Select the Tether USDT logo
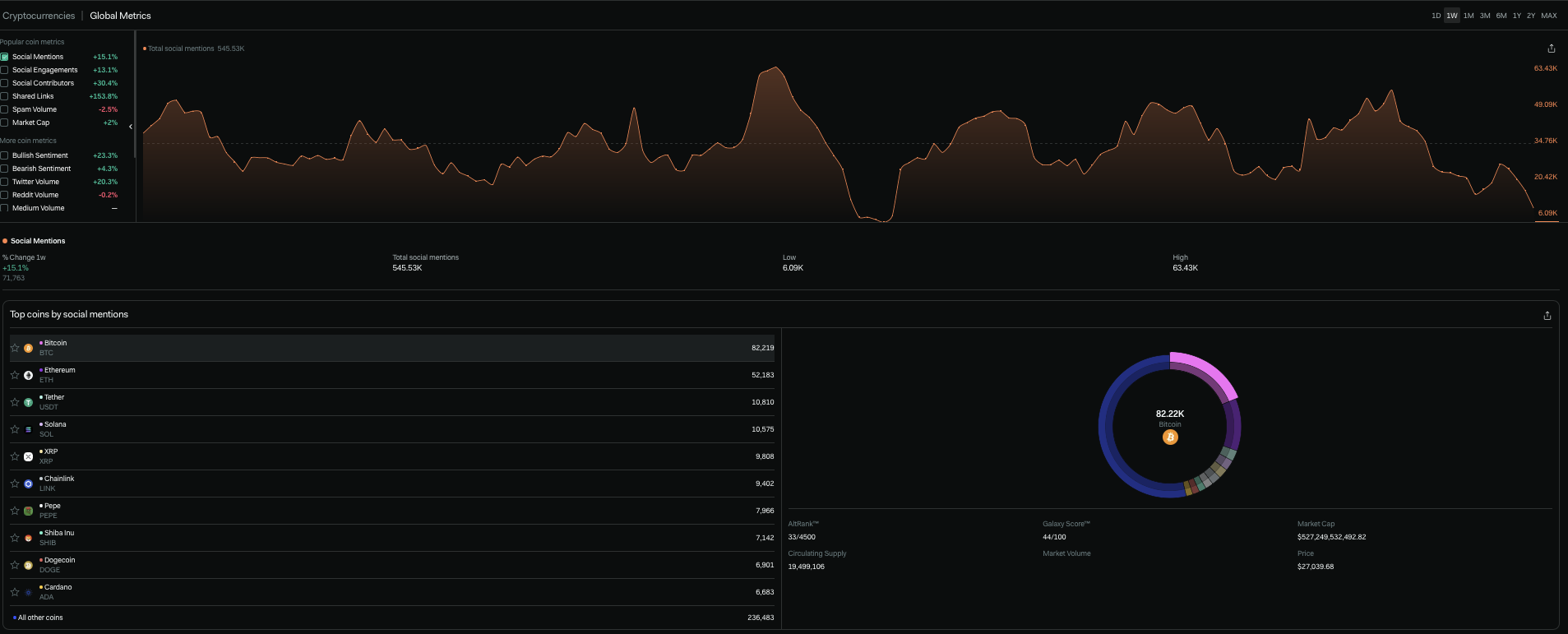The height and width of the screenshot is (634, 1568). [29, 403]
